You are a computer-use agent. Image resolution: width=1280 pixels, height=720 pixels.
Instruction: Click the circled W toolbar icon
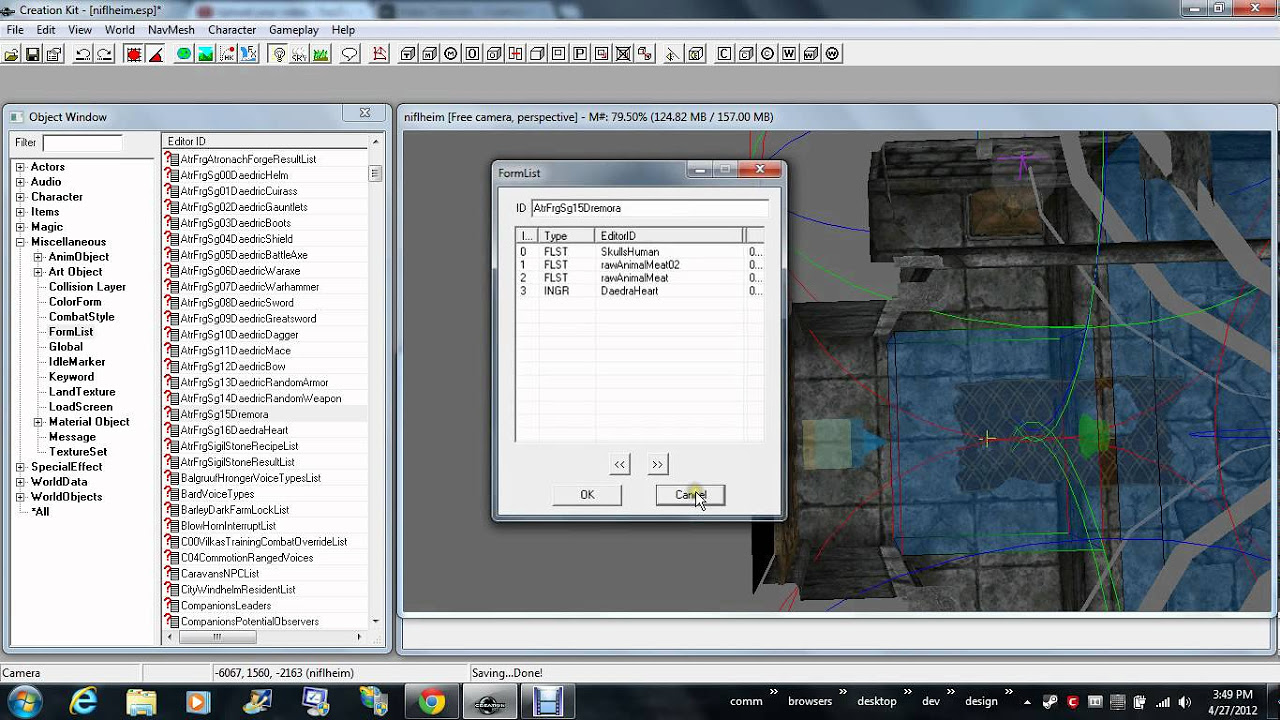point(832,54)
